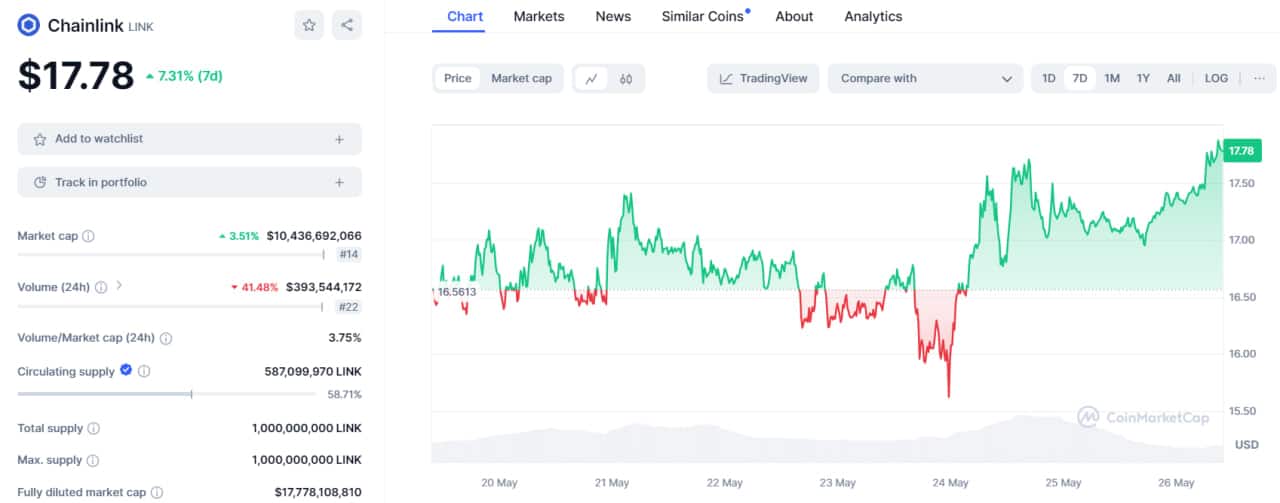Click the $17,778,108,810 diluted cap value
The image size is (1280, 503).
tap(318, 492)
